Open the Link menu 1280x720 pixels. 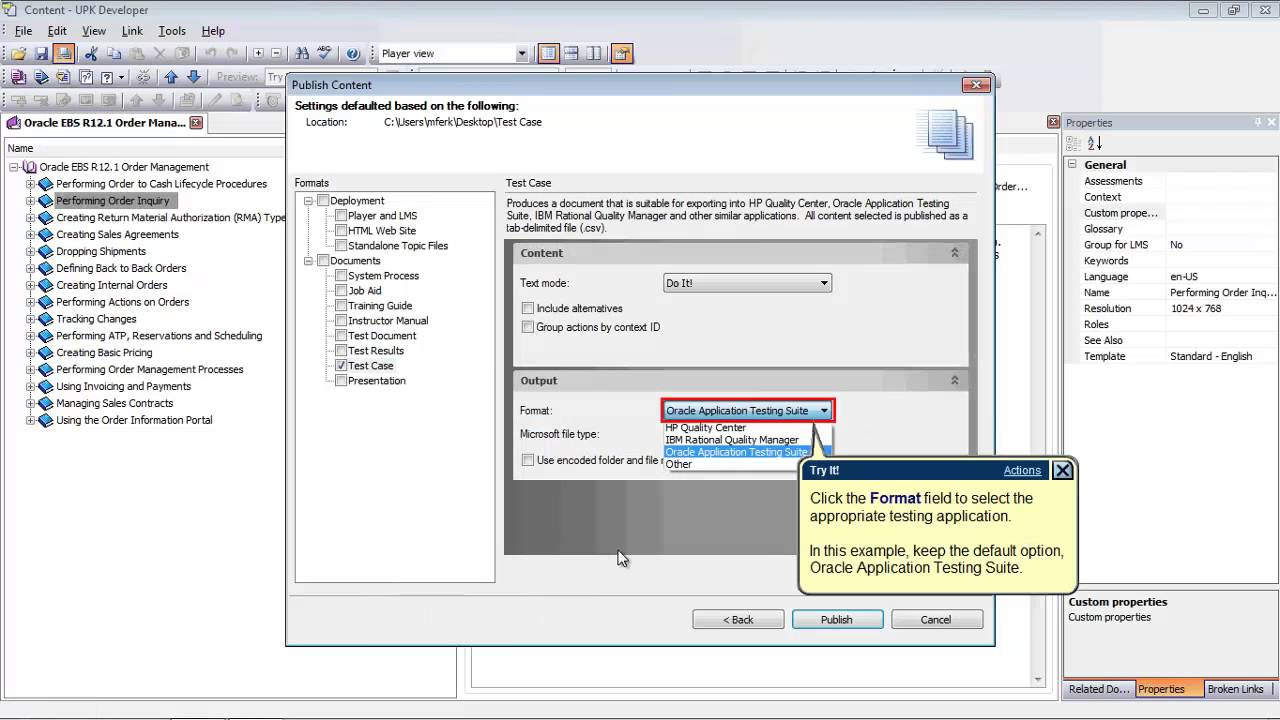pyautogui.click(x=132, y=31)
